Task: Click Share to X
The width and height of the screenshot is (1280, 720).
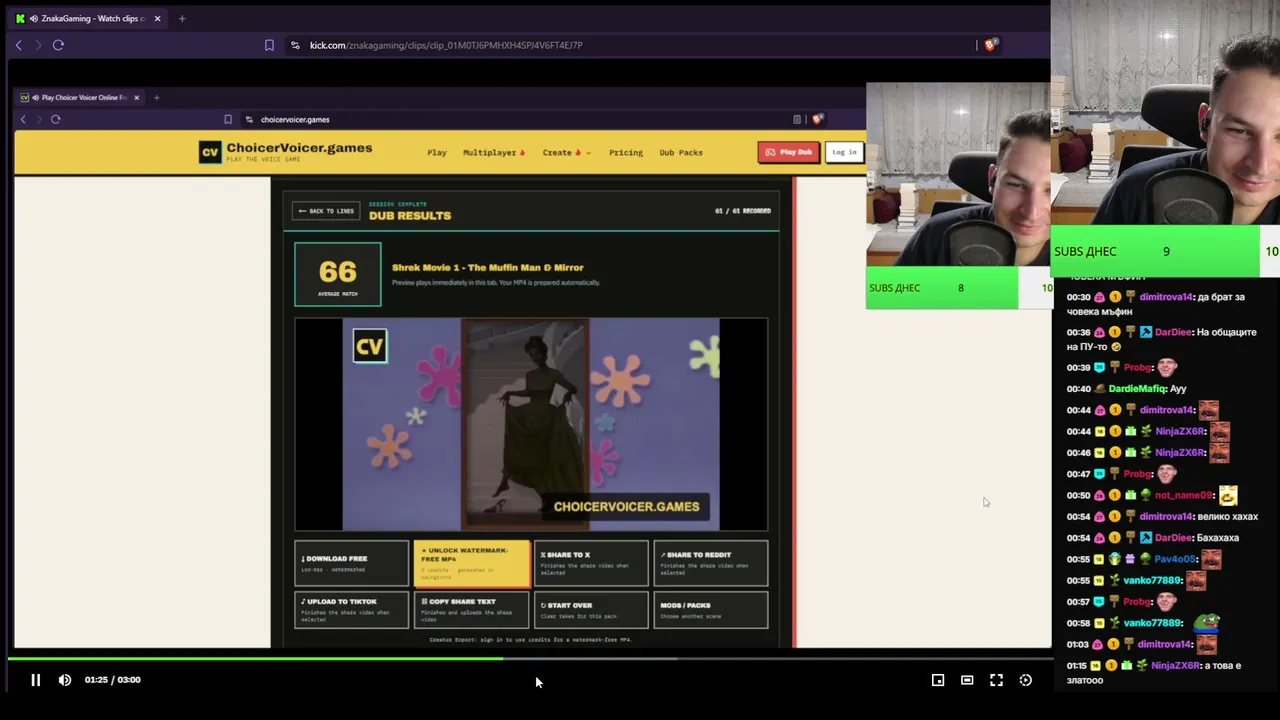Action: [x=591, y=563]
